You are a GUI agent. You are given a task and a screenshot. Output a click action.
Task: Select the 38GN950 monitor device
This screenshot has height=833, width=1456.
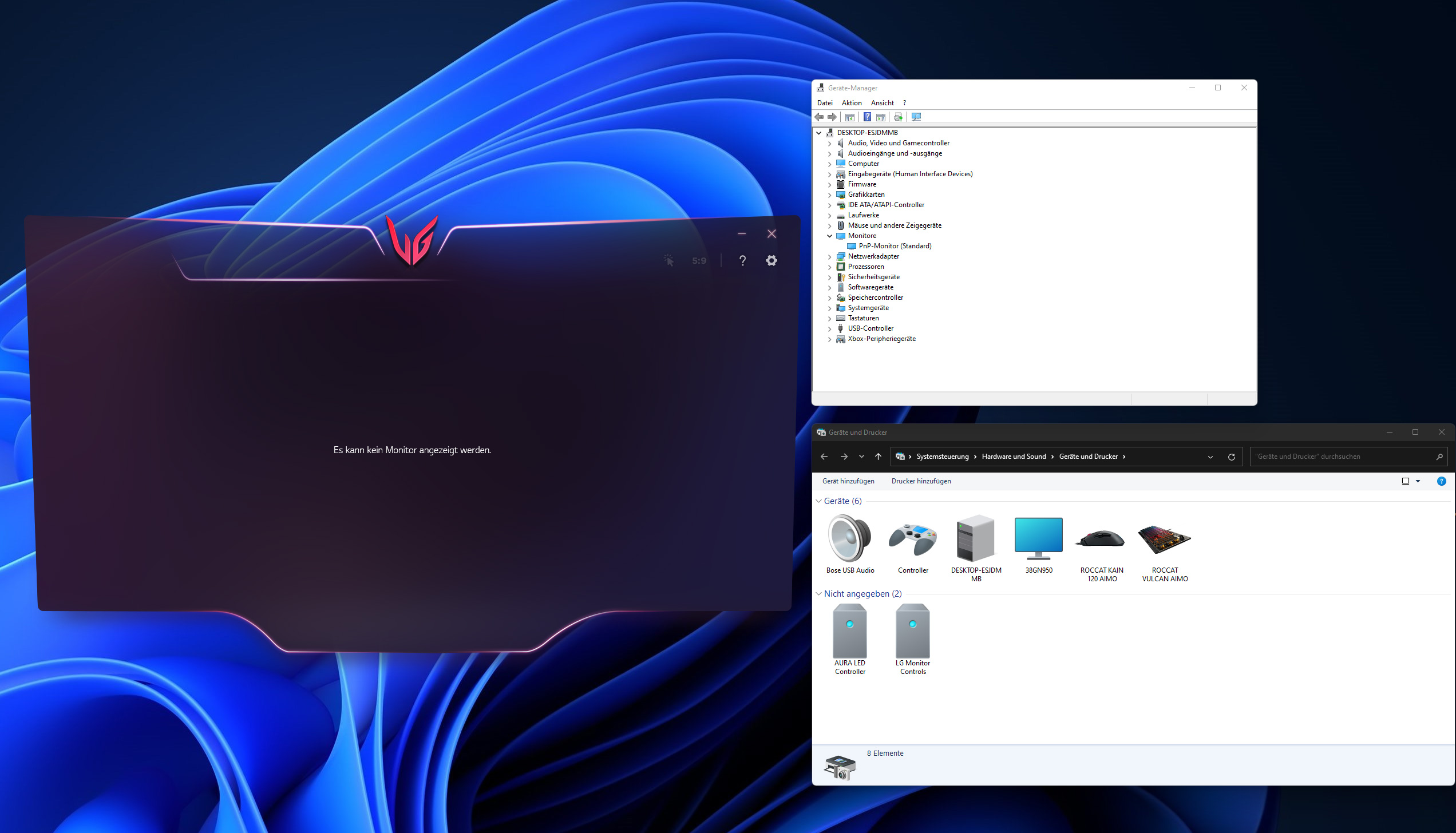1038,539
